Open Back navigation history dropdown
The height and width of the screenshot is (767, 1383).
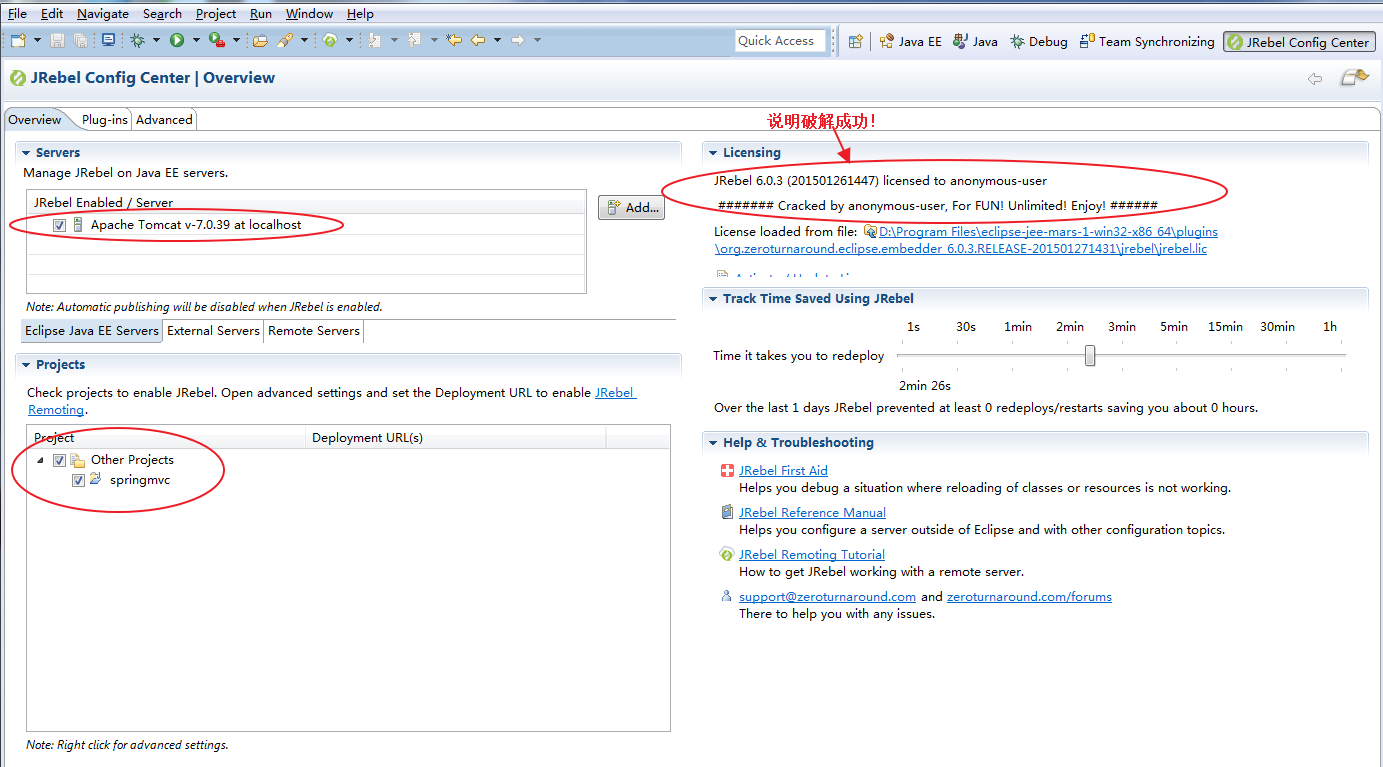497,40
